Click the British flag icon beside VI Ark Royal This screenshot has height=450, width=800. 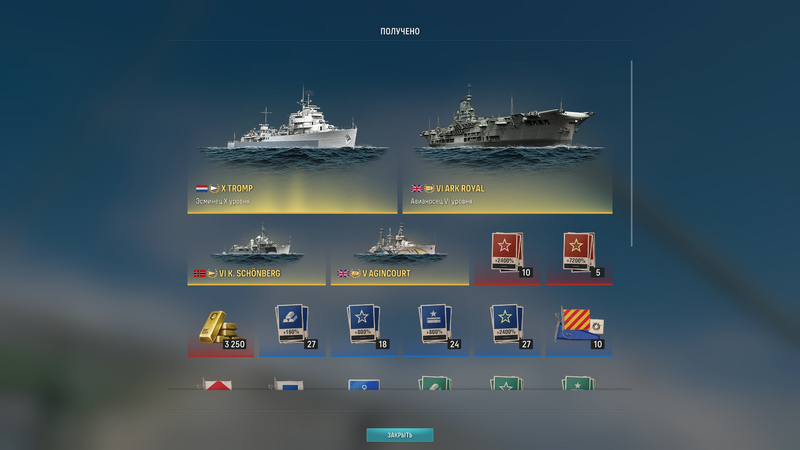click(417, 188)
